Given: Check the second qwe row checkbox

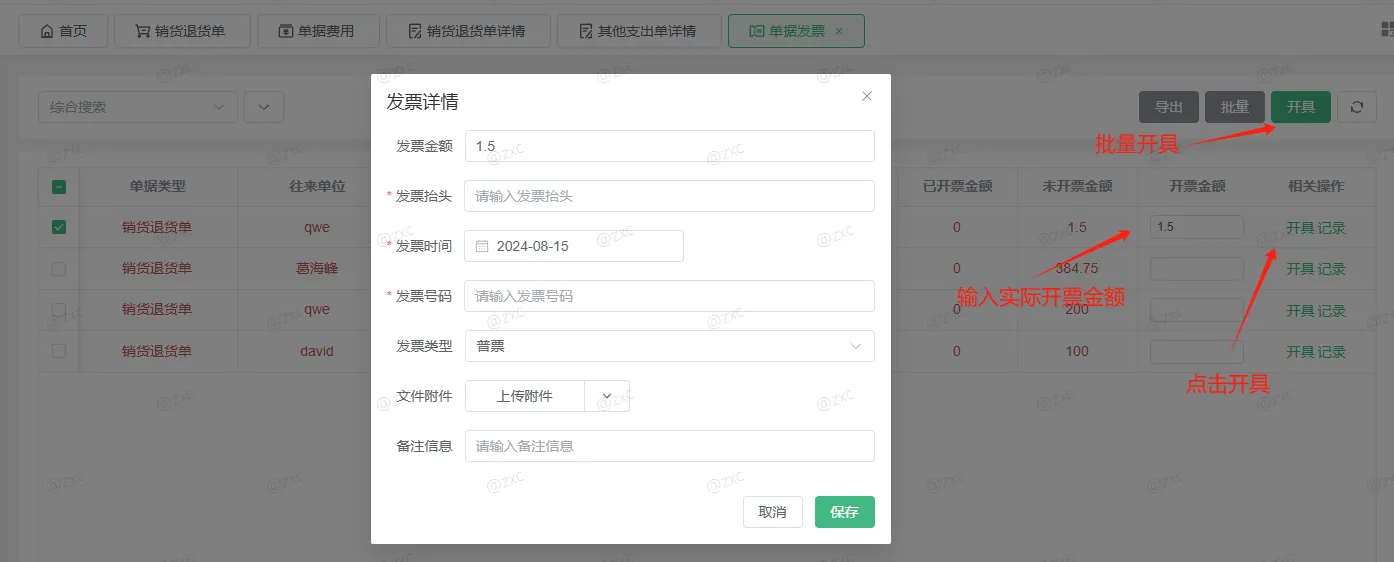Looking at the screenshot, I should [x=59, y=309].
